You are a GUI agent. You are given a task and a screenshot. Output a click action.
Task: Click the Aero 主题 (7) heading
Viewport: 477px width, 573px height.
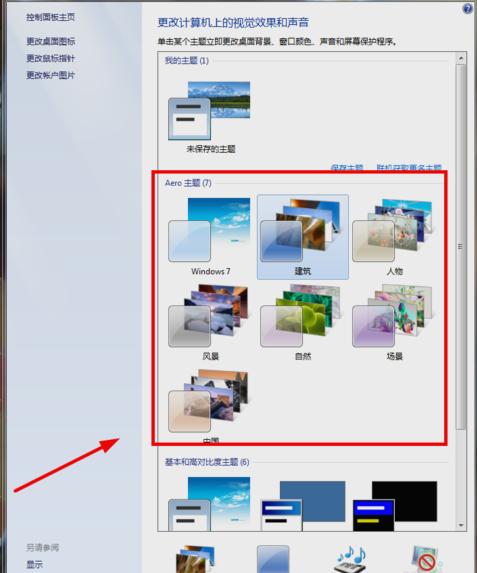click(x=188, y=183)
